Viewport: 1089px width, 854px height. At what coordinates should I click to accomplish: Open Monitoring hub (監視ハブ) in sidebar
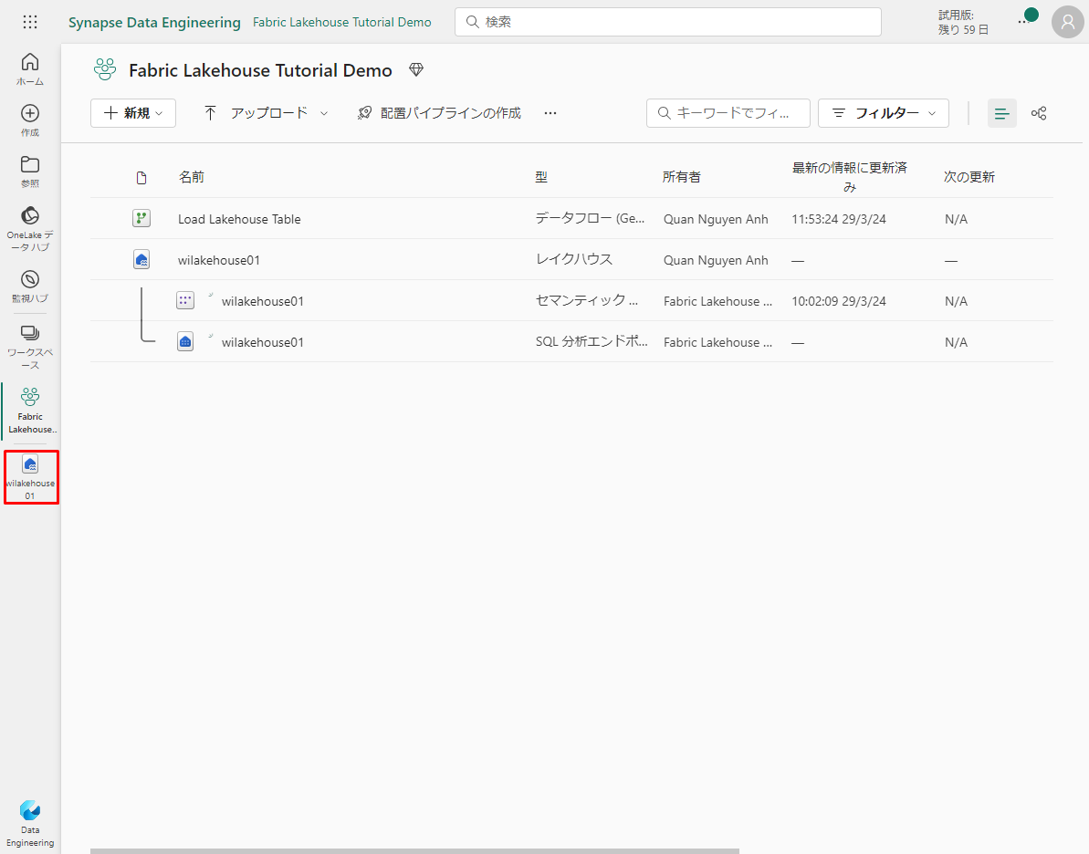[x=30, y=287]
